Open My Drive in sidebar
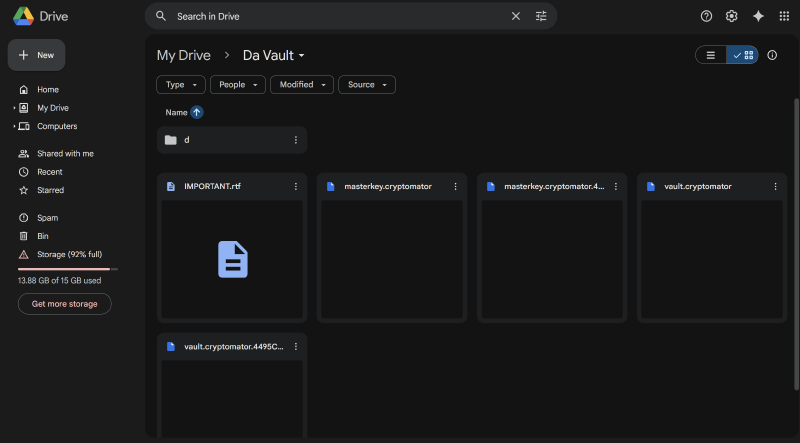The width and height of the screenshot is (800, 443). tap(53, 108)
